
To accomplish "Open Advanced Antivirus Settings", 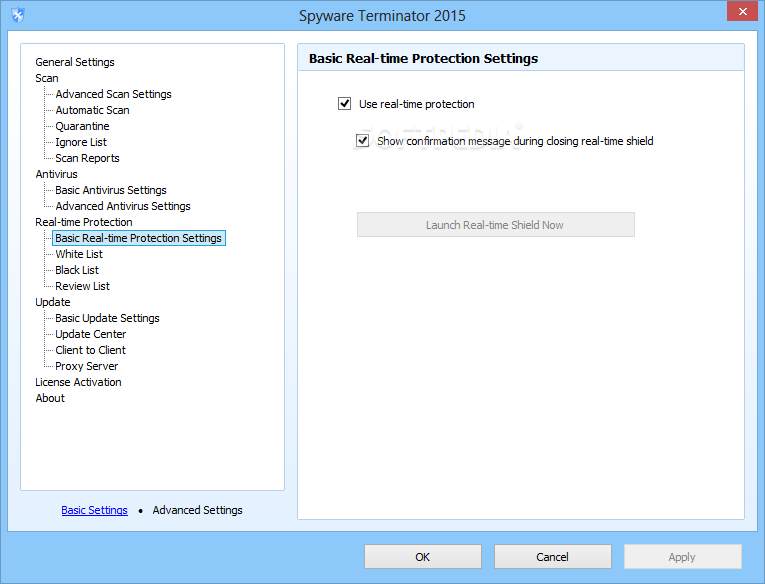I will coord(123,206).
